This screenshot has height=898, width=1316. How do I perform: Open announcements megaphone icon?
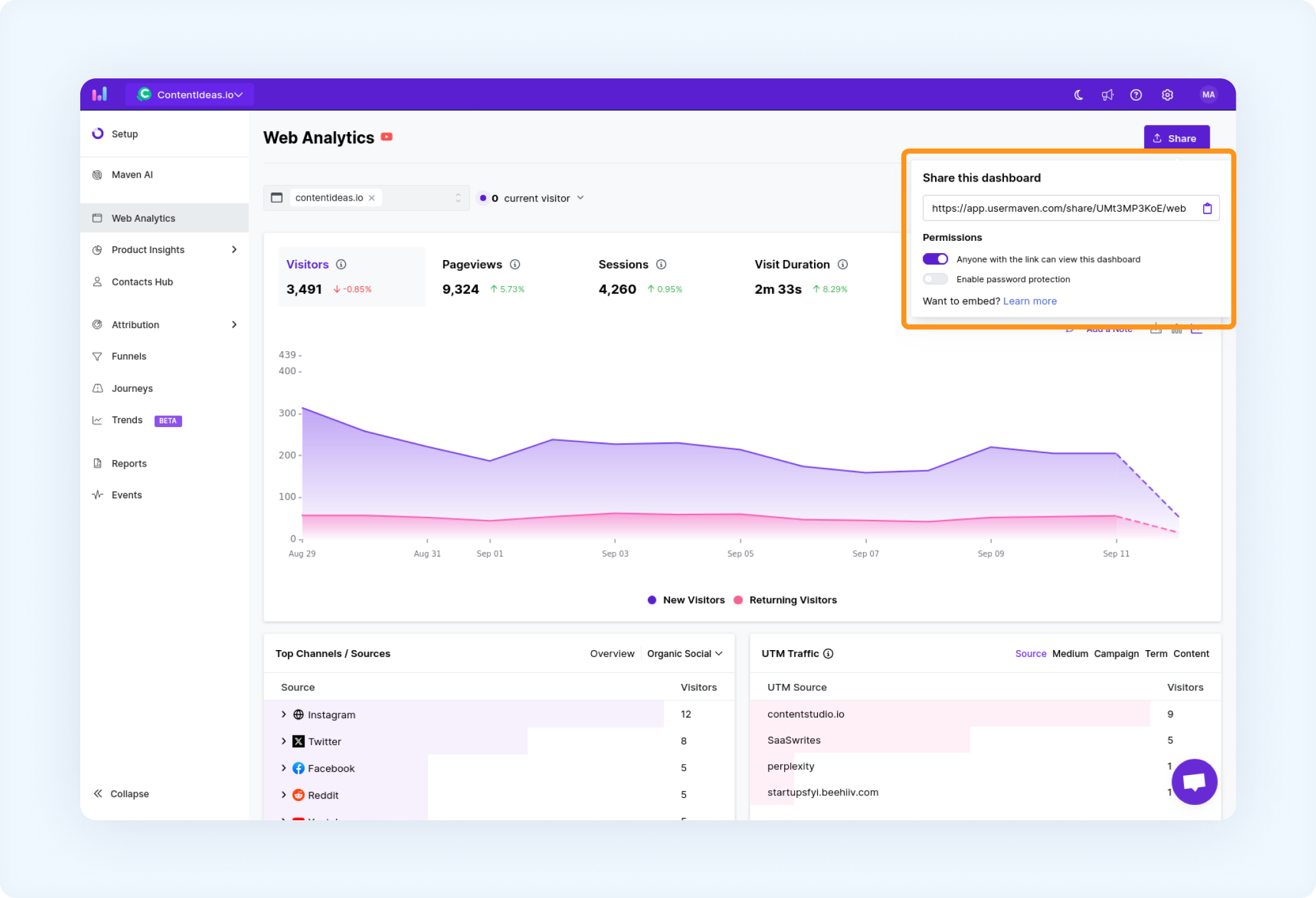(x=1107, y=95)
